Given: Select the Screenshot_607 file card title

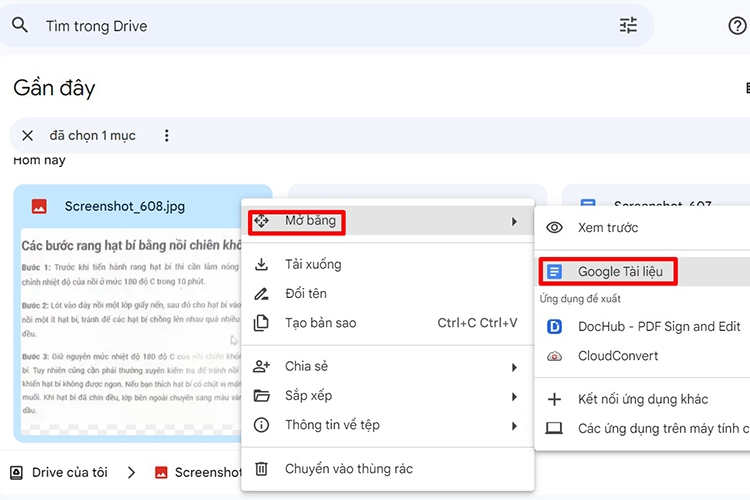Looking at the screenshot, I should click(x=662, y=205).
